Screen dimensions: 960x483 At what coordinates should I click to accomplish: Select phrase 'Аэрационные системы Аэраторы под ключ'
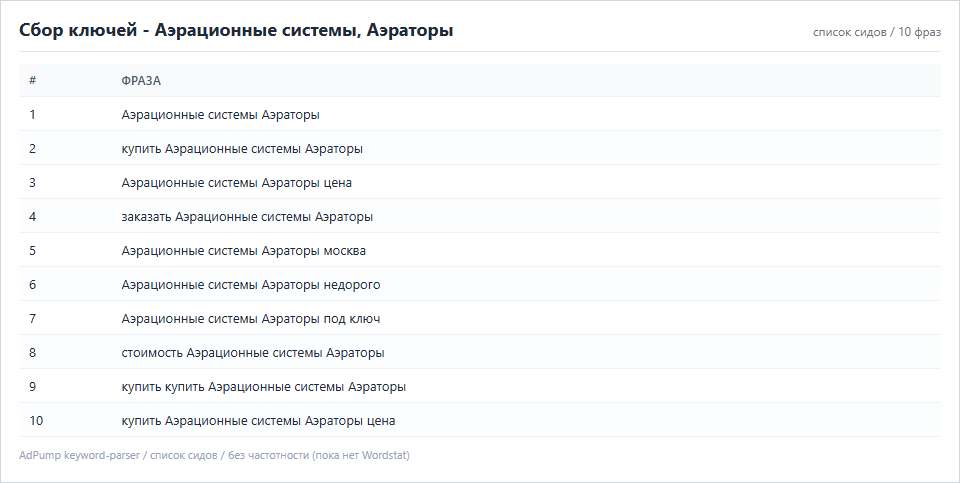[250, 319]
